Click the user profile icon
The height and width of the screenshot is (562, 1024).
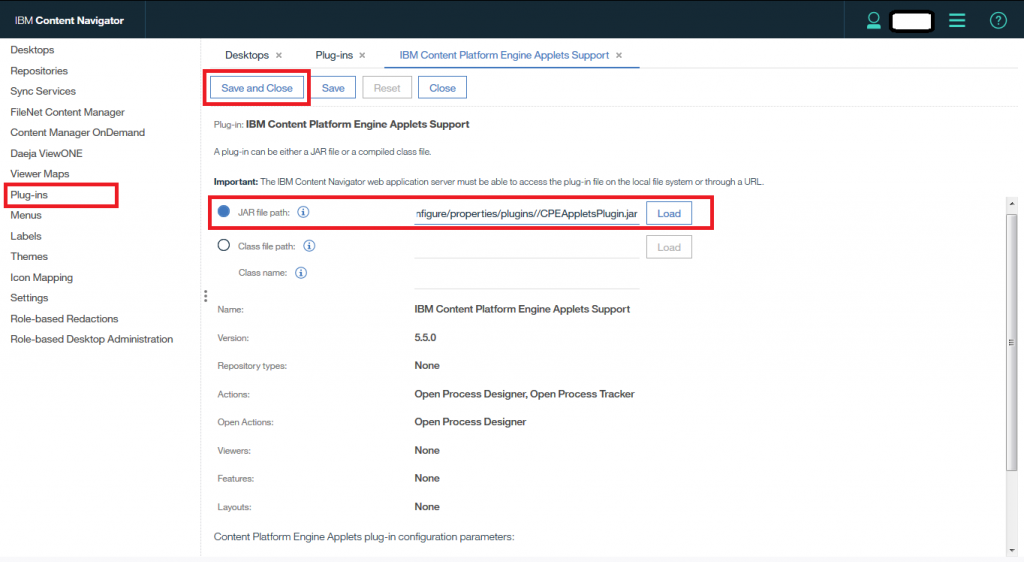pyautogui.click(x=873, y=21)
